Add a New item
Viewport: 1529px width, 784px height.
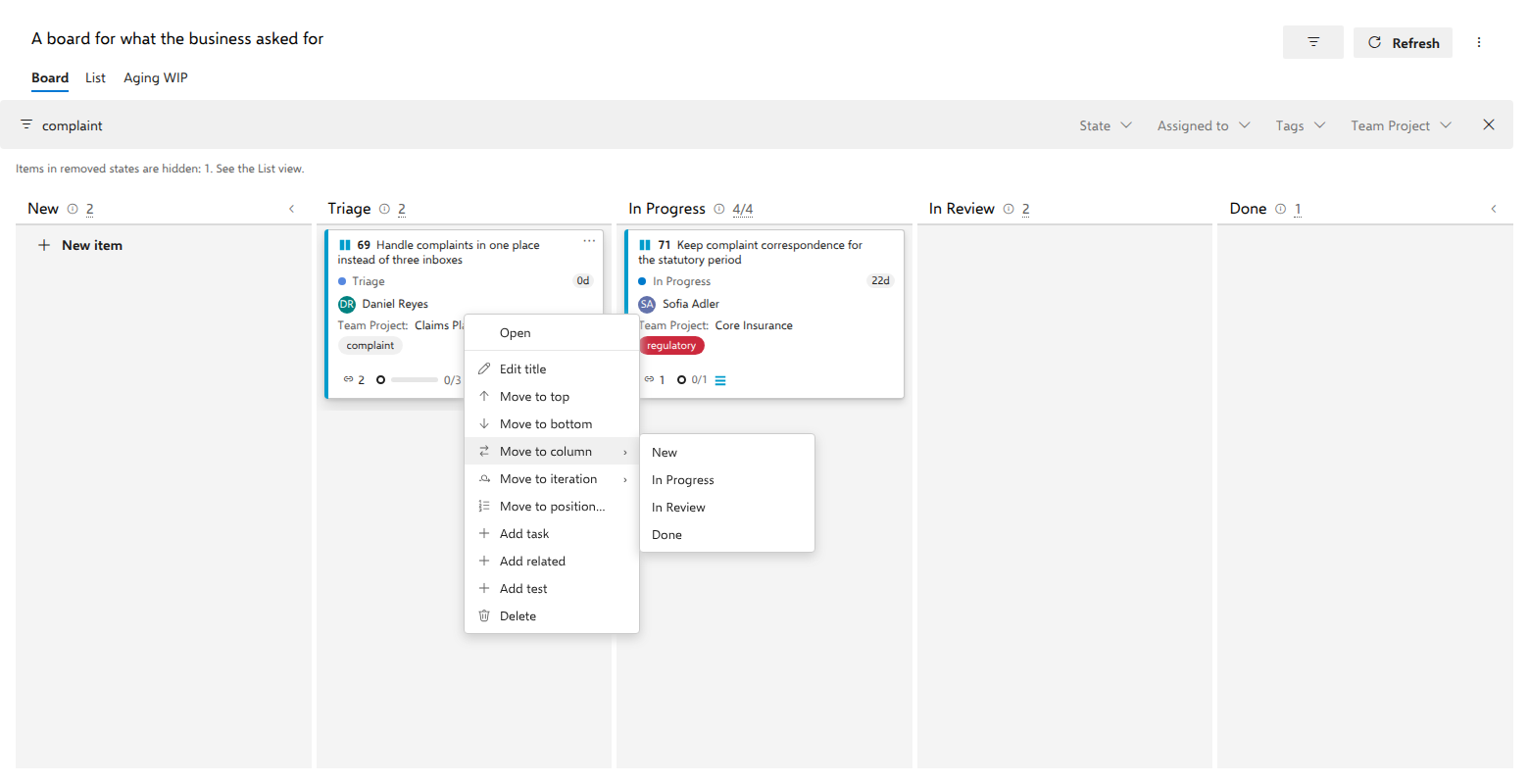tap(80, 245)
